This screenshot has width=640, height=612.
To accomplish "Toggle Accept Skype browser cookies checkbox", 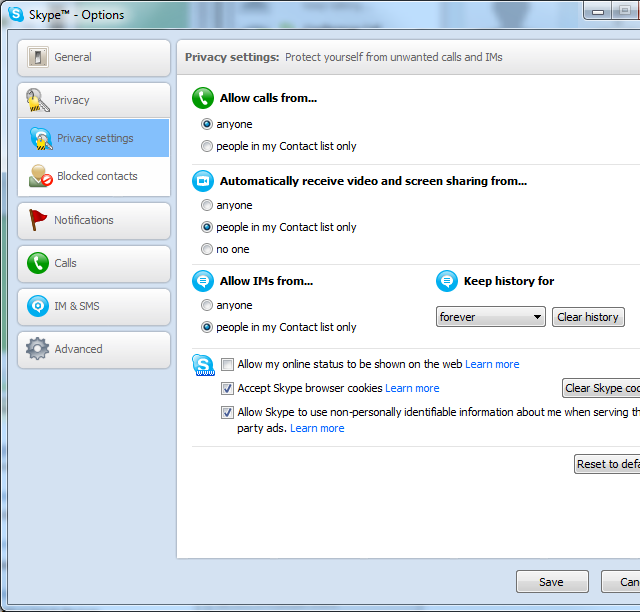I will tap(227, 388).
